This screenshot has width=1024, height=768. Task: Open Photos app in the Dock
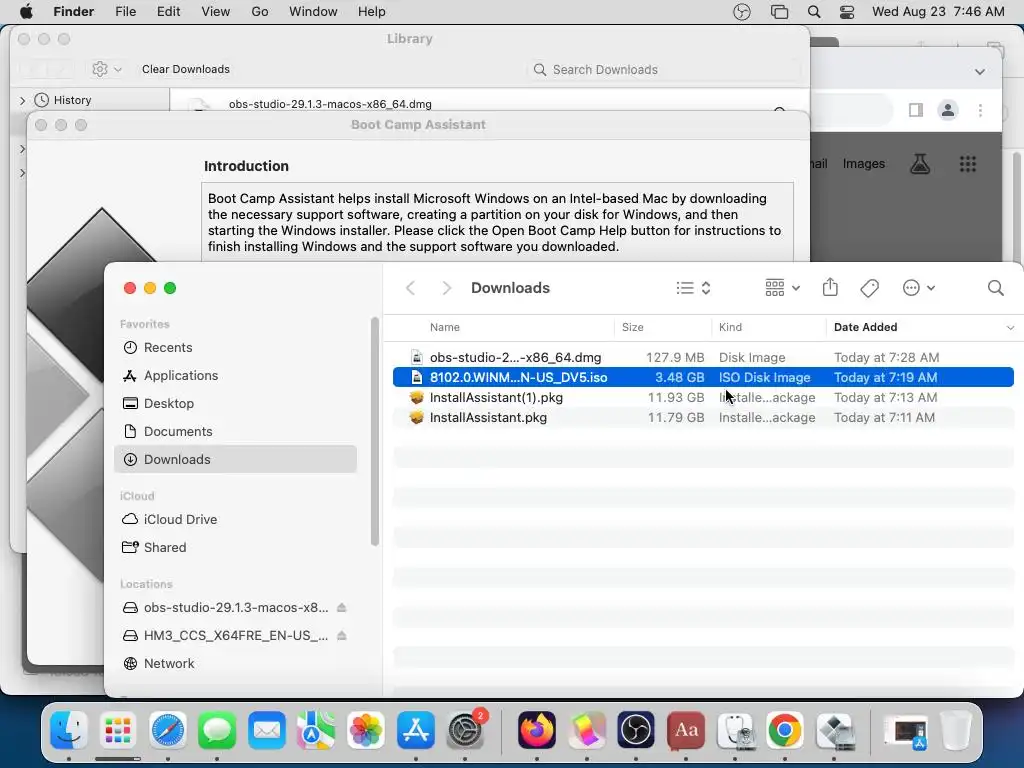click(366, 730)
